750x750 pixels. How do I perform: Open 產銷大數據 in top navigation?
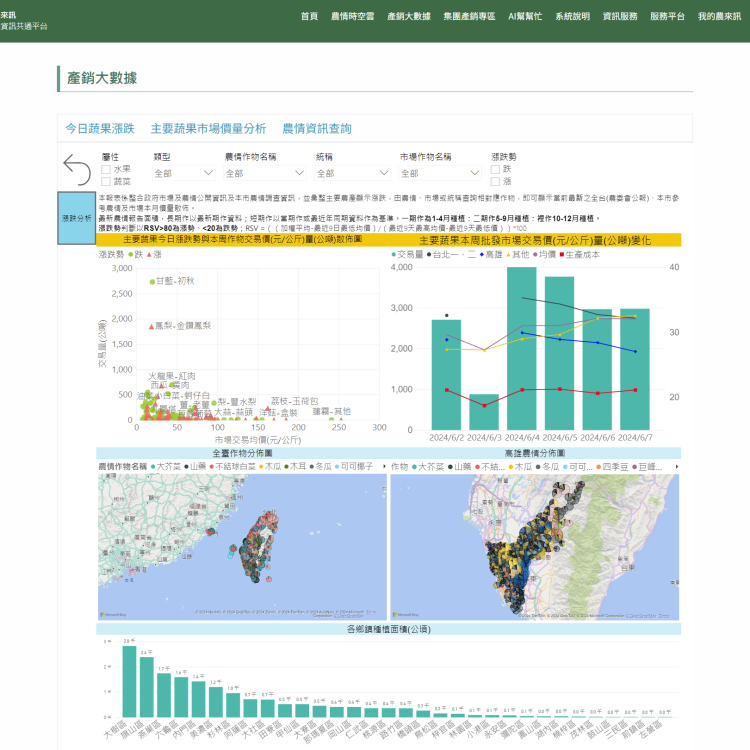[409, 17]
